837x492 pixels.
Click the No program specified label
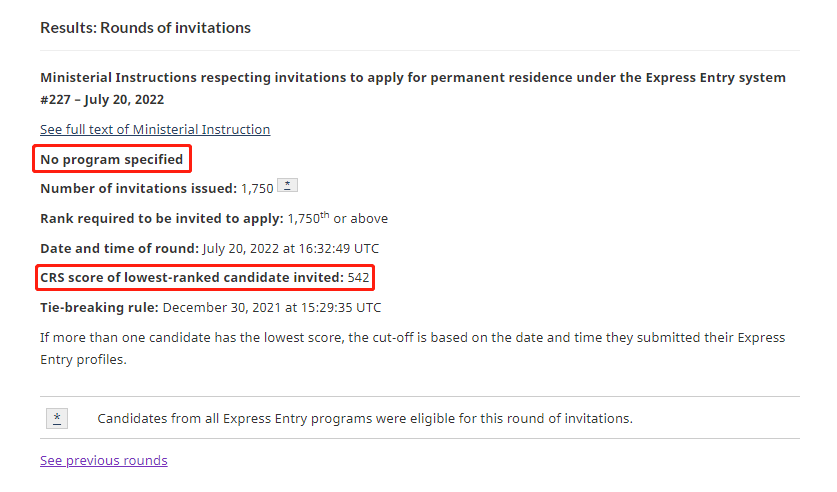point(112,160)
